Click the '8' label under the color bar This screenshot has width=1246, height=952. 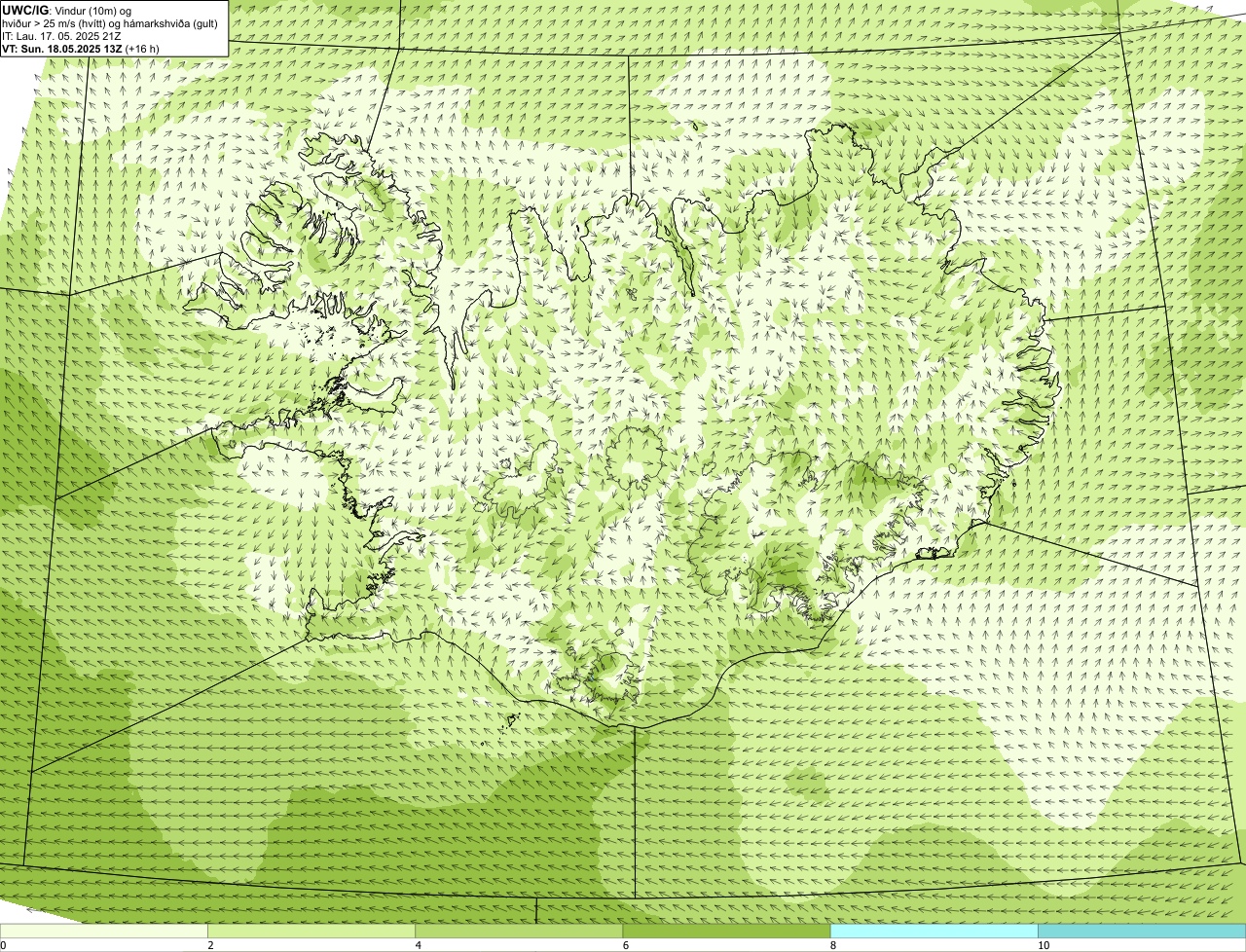[832, 945]
